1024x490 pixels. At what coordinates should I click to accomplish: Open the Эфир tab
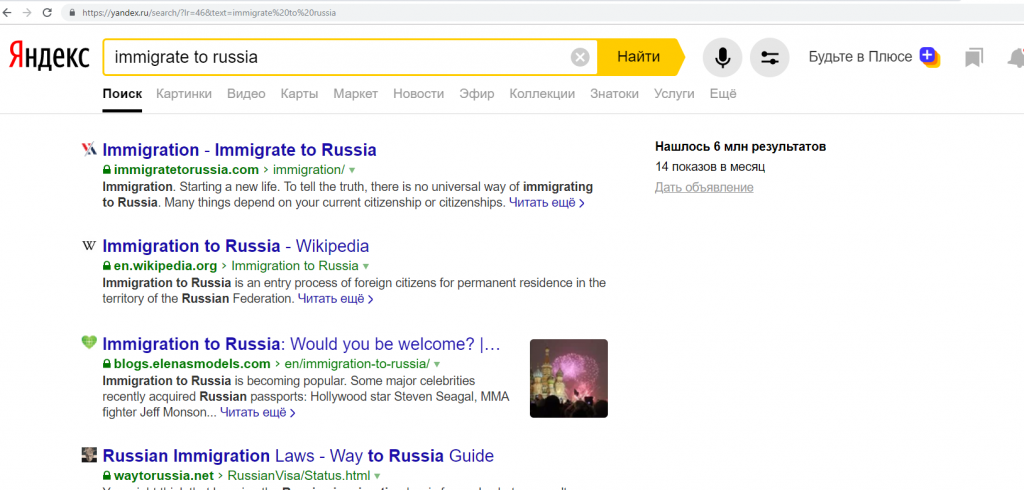click(x=477, y=93)
